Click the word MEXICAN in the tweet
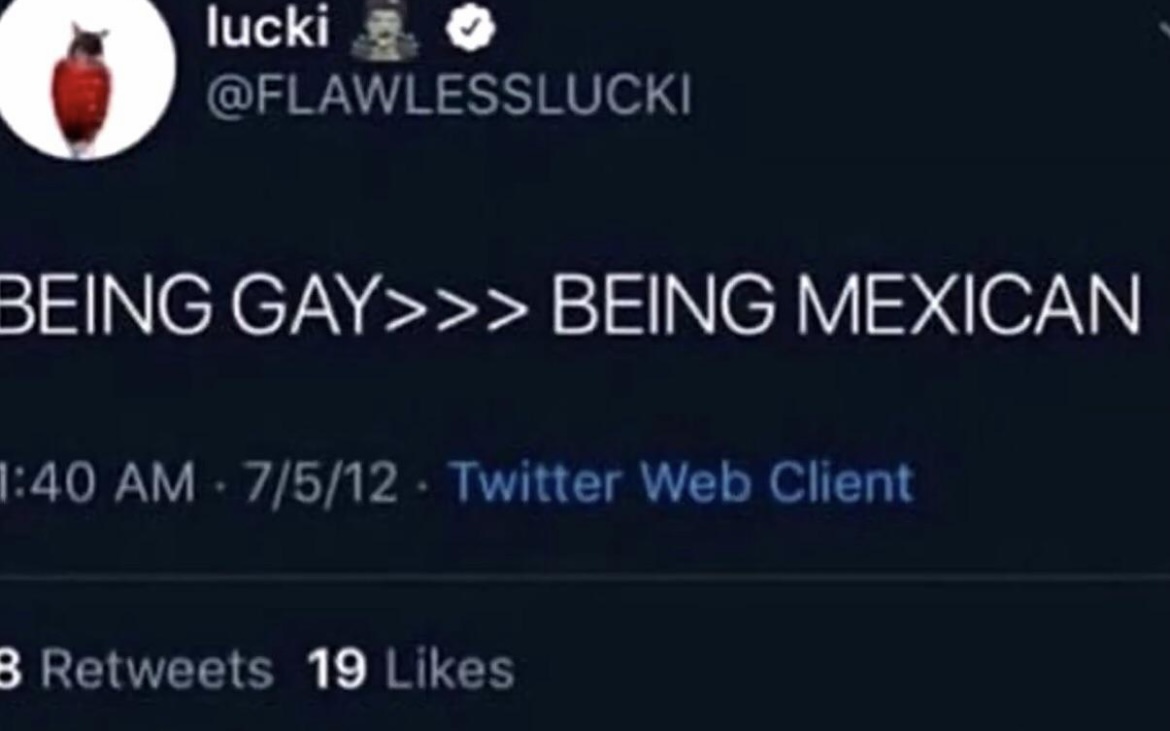 coord(969,304)
